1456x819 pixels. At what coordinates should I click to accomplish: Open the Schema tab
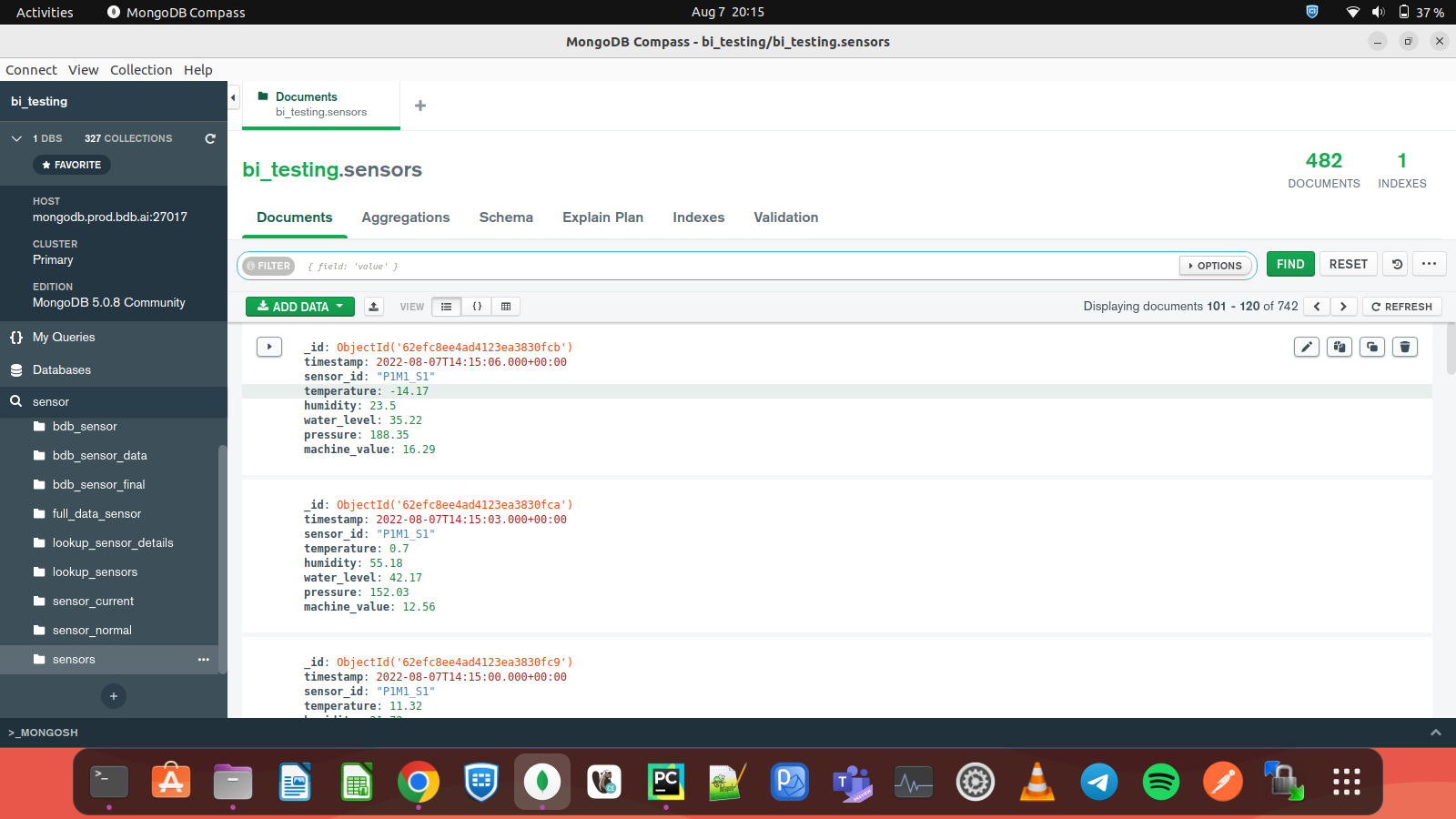pyautogui.click(x=506, y=217)
